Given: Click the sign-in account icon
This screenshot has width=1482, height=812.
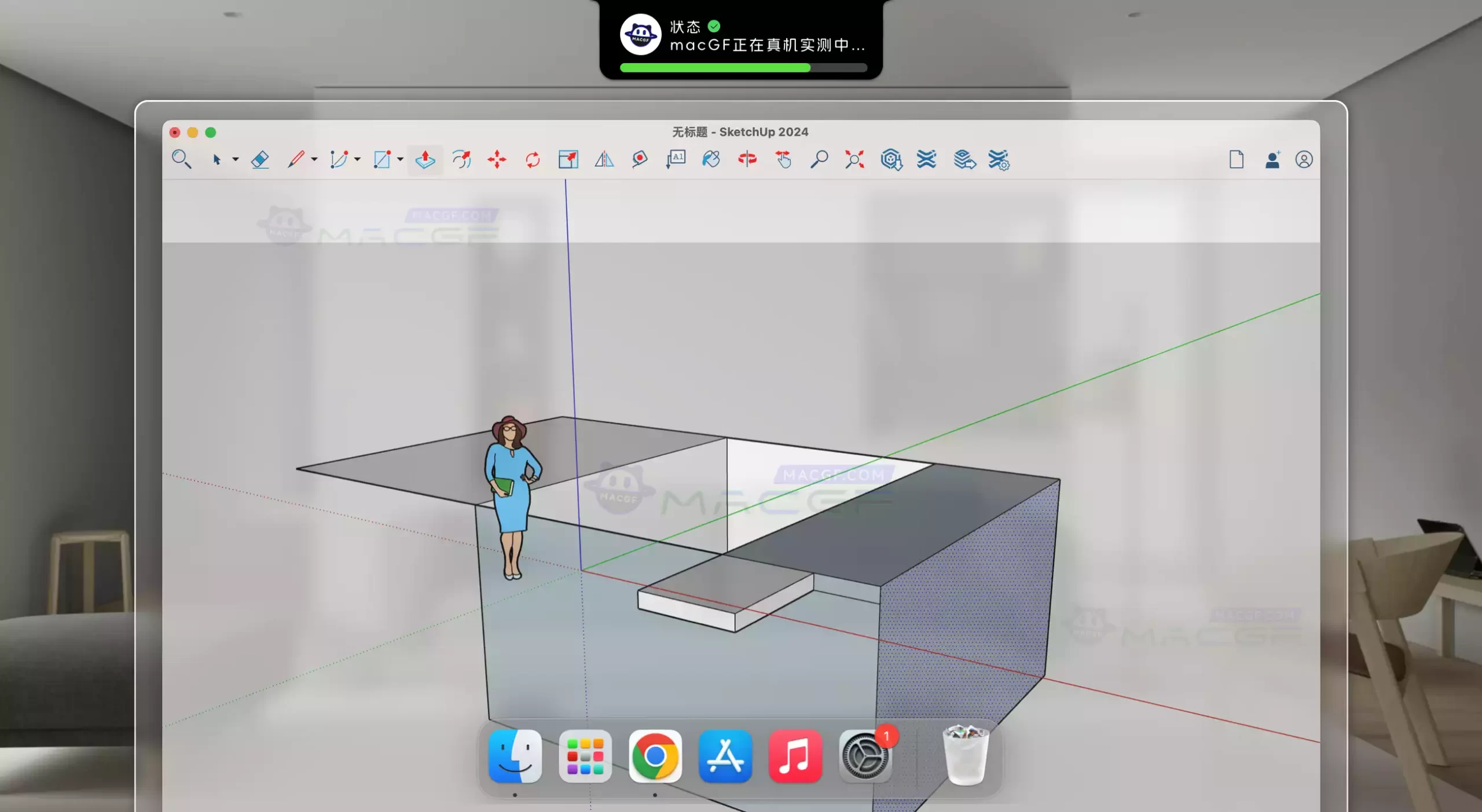Looking at the screenshot, I should pos(1304,160).
